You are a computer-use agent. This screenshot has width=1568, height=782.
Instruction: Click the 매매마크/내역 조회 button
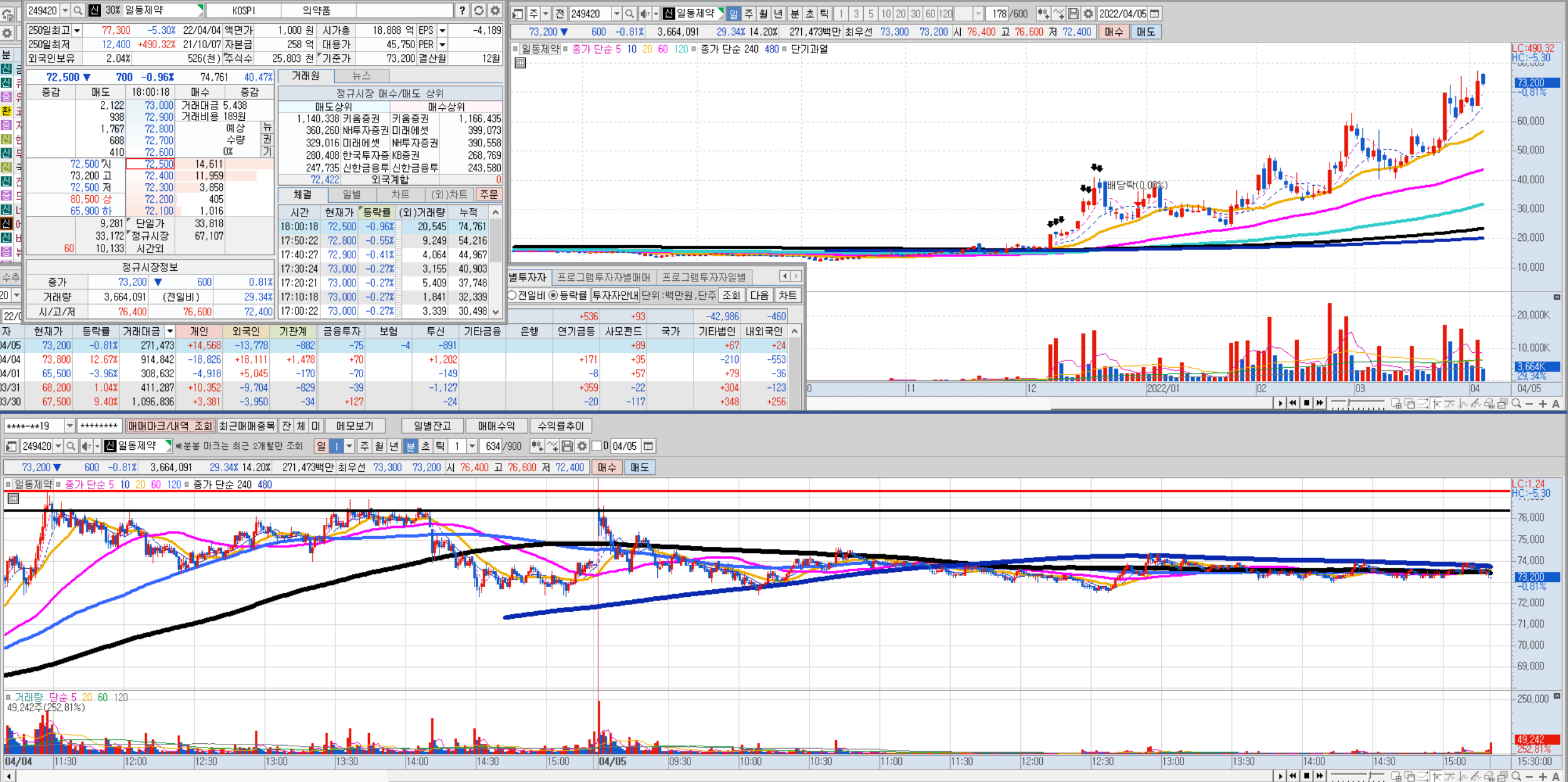pyautogui.click(x=170, y=426)
